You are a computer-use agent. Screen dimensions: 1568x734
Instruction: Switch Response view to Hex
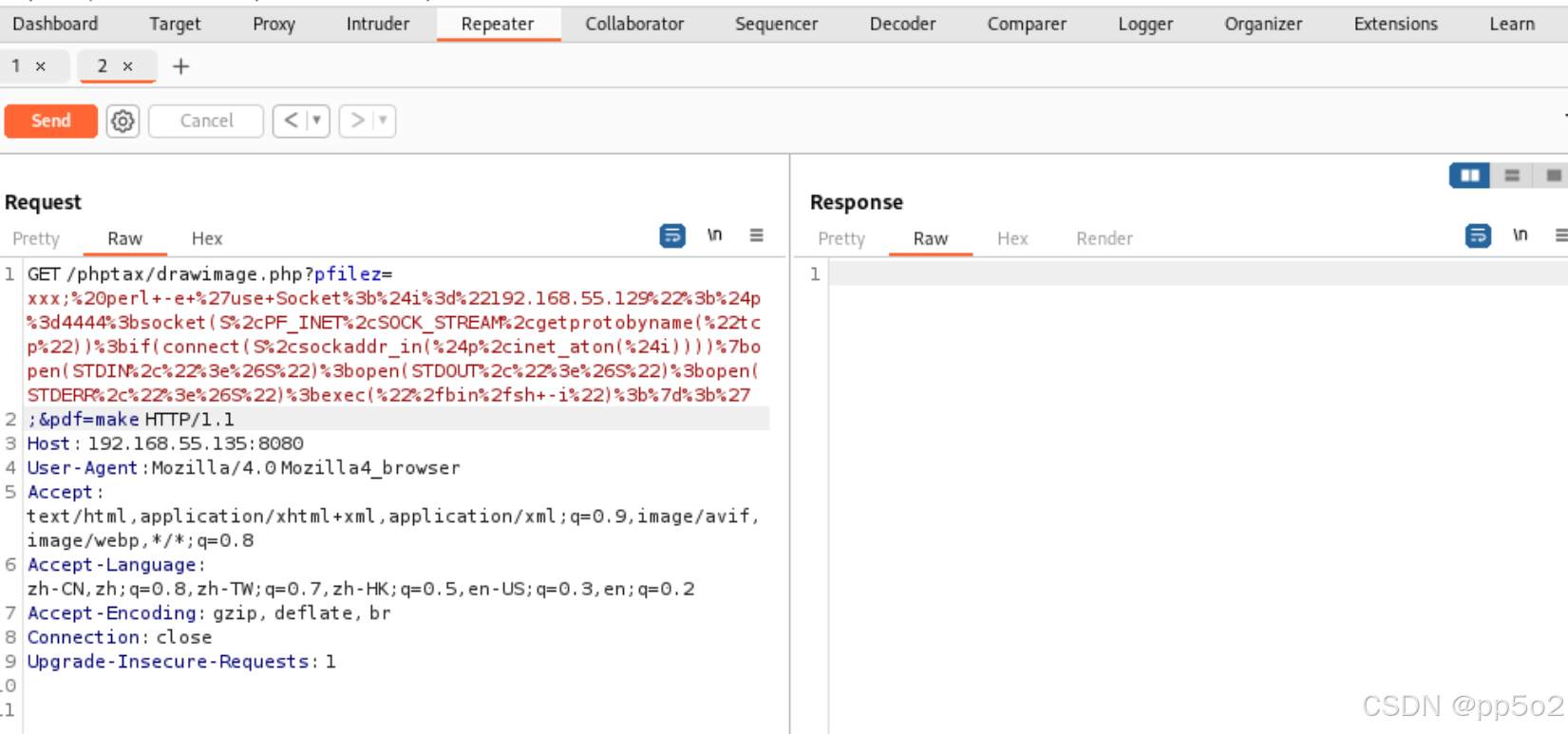coord(1012,238)
